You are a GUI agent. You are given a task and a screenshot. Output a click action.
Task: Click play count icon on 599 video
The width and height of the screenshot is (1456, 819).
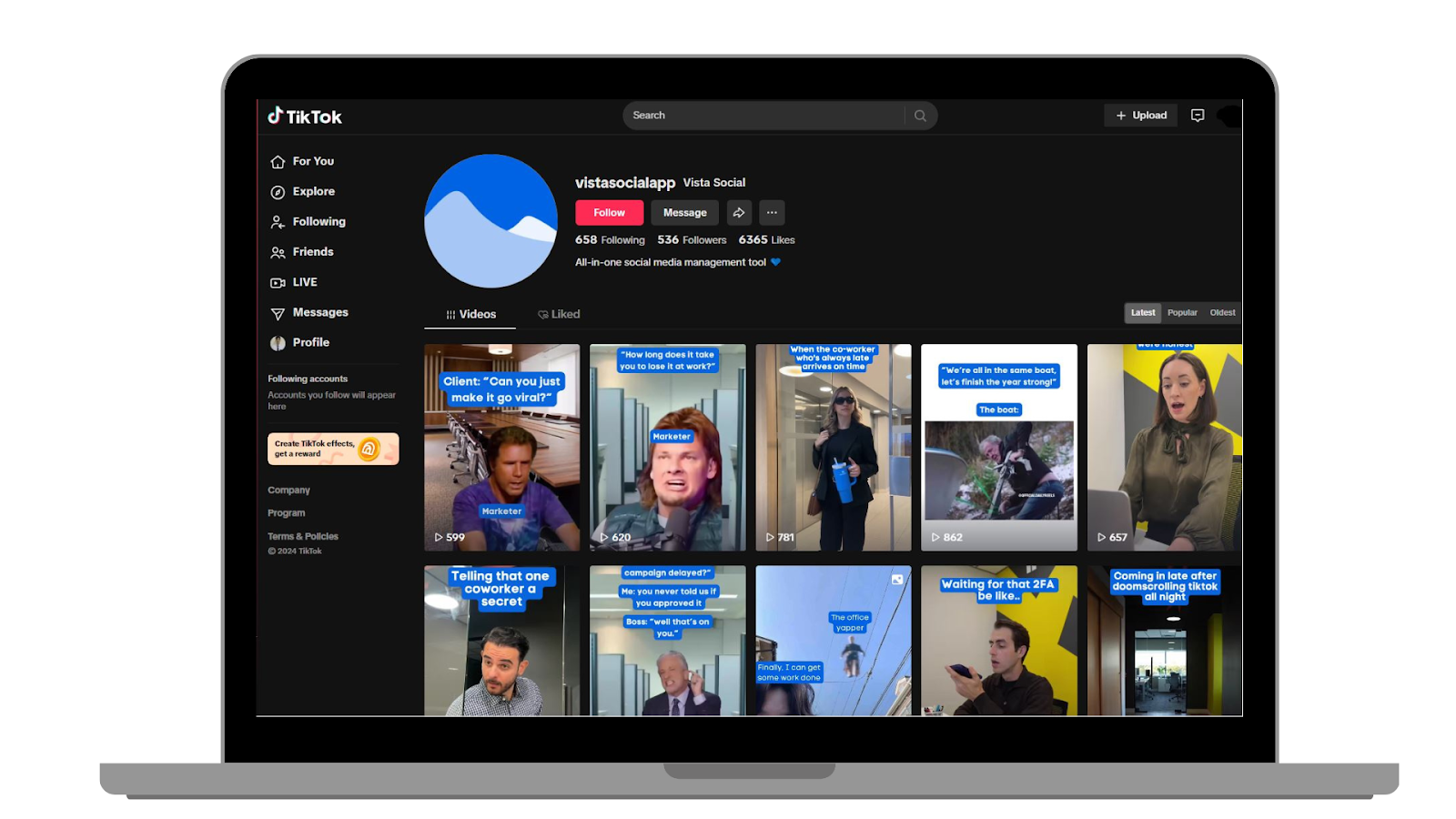click(x=439, y=537)
